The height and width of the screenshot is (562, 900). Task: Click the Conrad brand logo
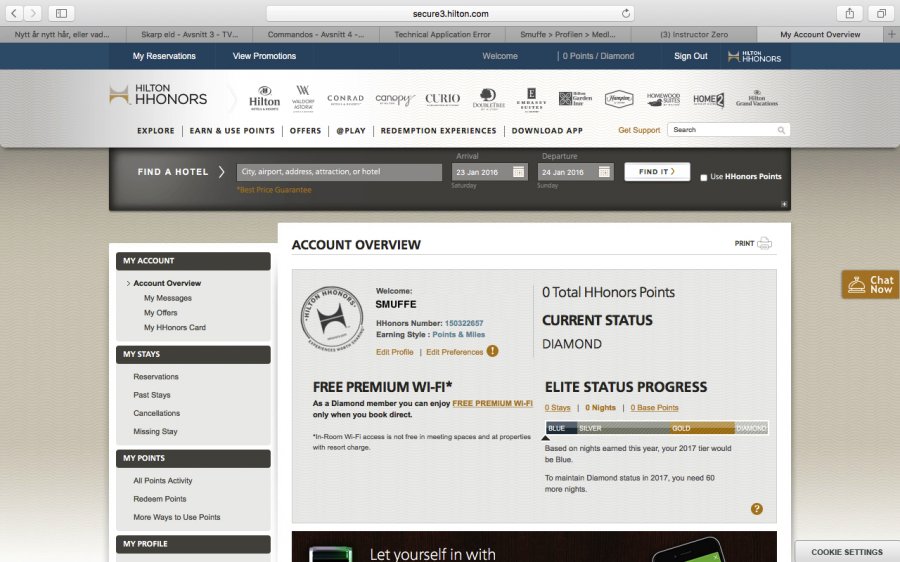(x=345, y=99)
